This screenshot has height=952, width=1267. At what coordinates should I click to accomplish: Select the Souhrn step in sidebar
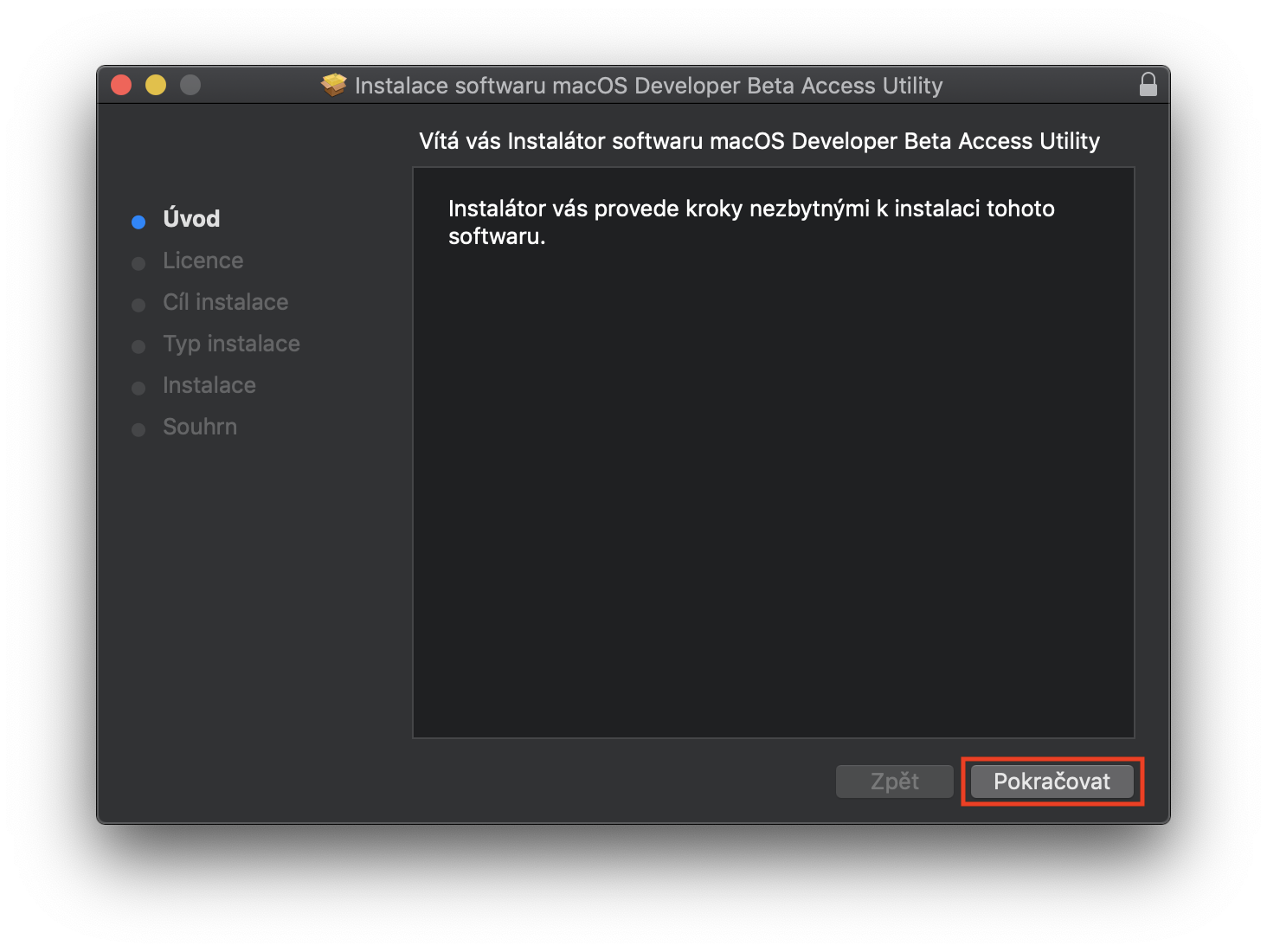pos(200,427)
